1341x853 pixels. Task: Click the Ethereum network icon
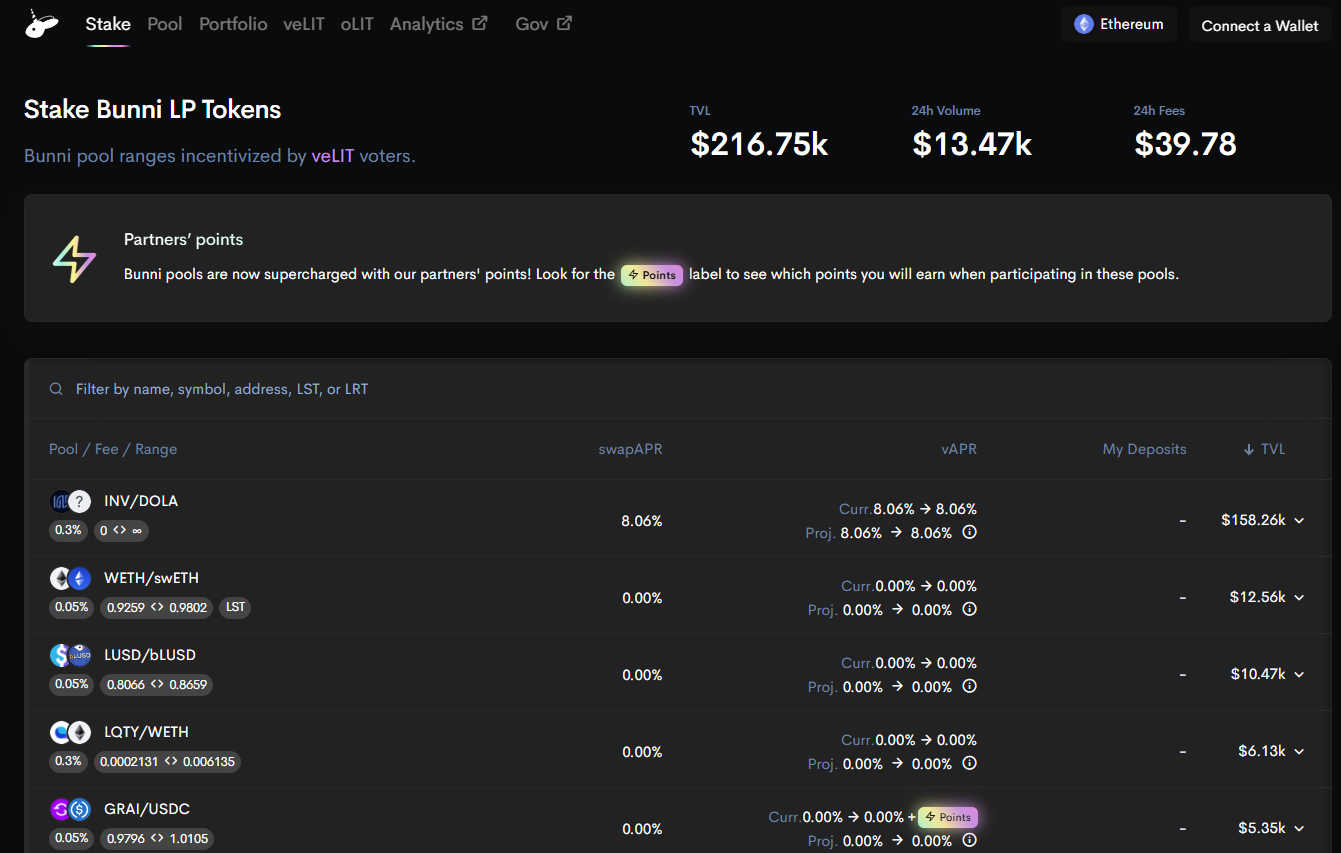point(1083,24)
